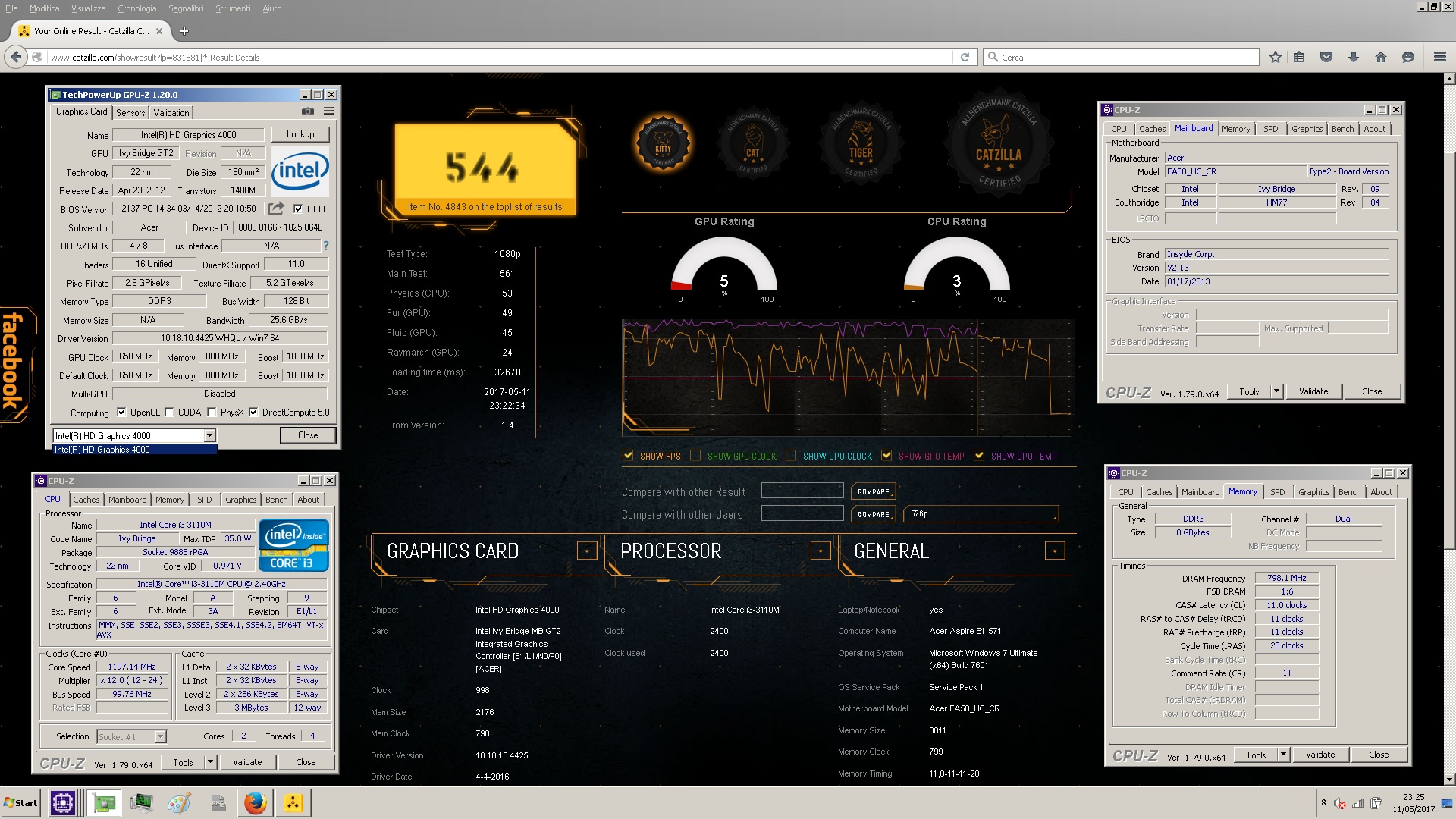Open Tools dropdown arrow in CPU-Z Mainboard window

pos(1277,391)
